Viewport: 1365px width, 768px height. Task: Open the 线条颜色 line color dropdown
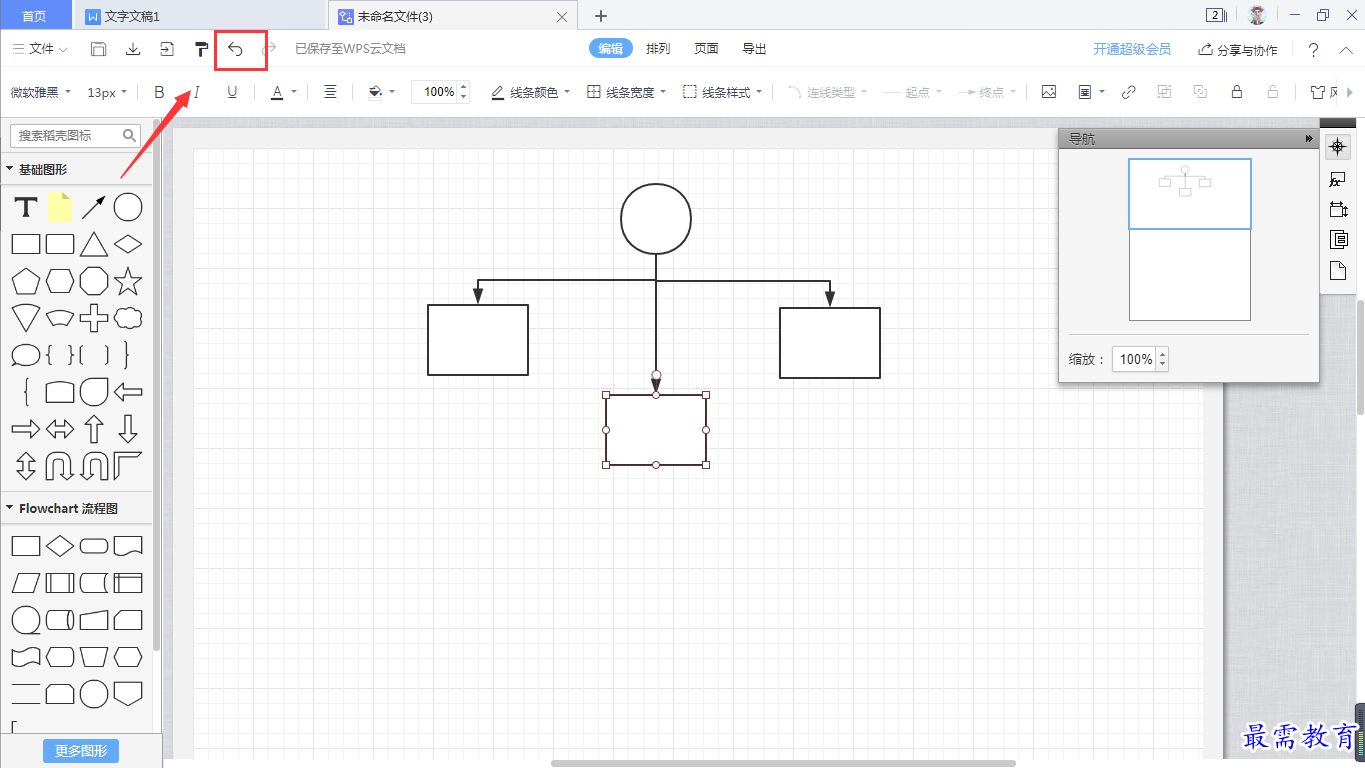coord(531,92)
